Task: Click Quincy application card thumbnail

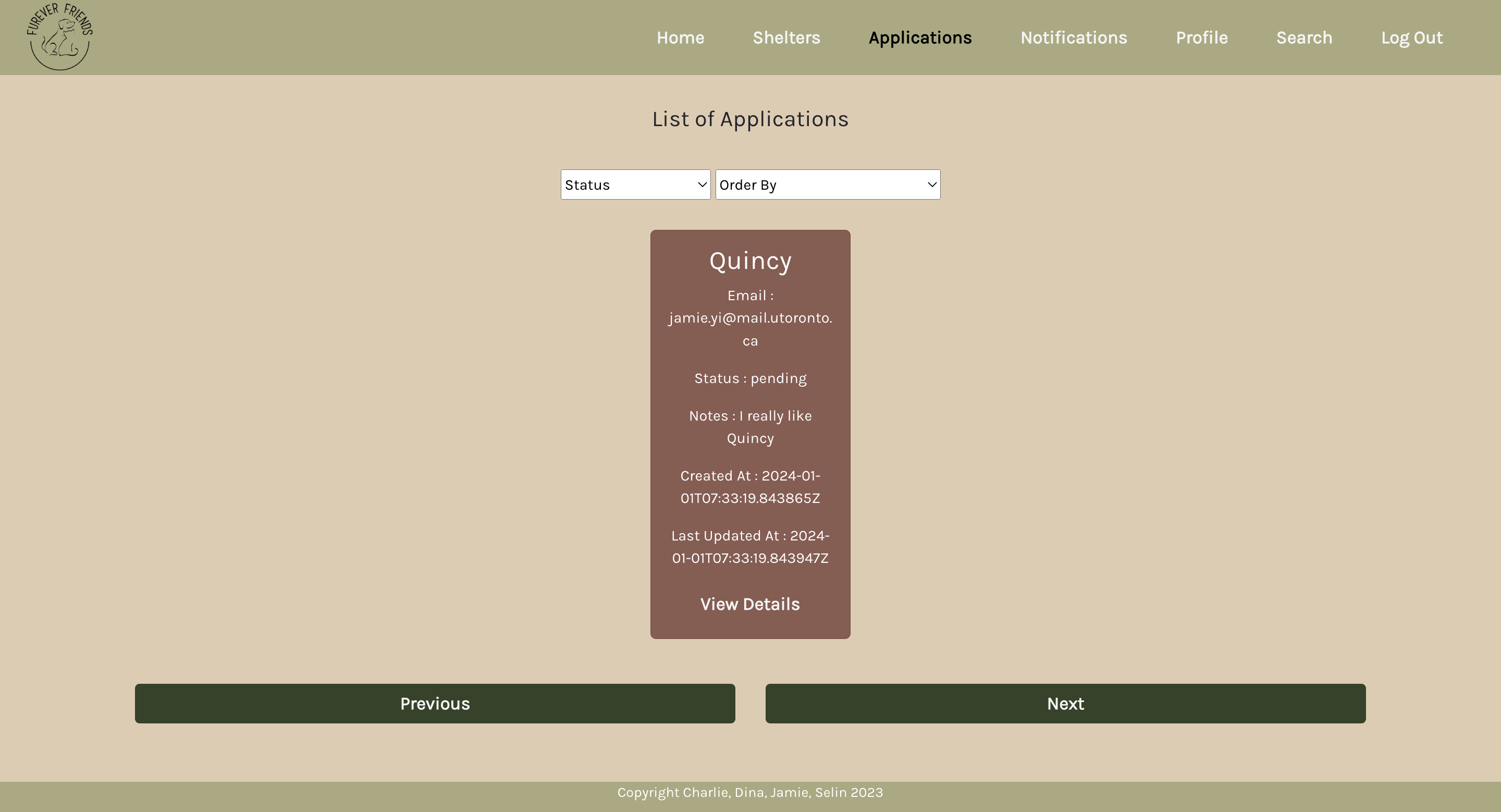Action: point(750,434)
